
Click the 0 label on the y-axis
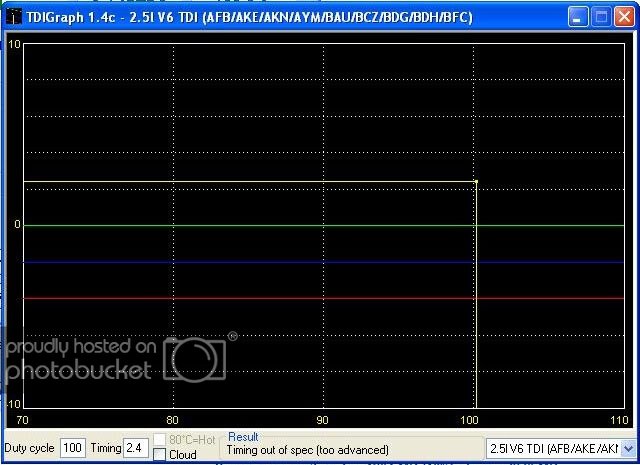pos(14,226)
